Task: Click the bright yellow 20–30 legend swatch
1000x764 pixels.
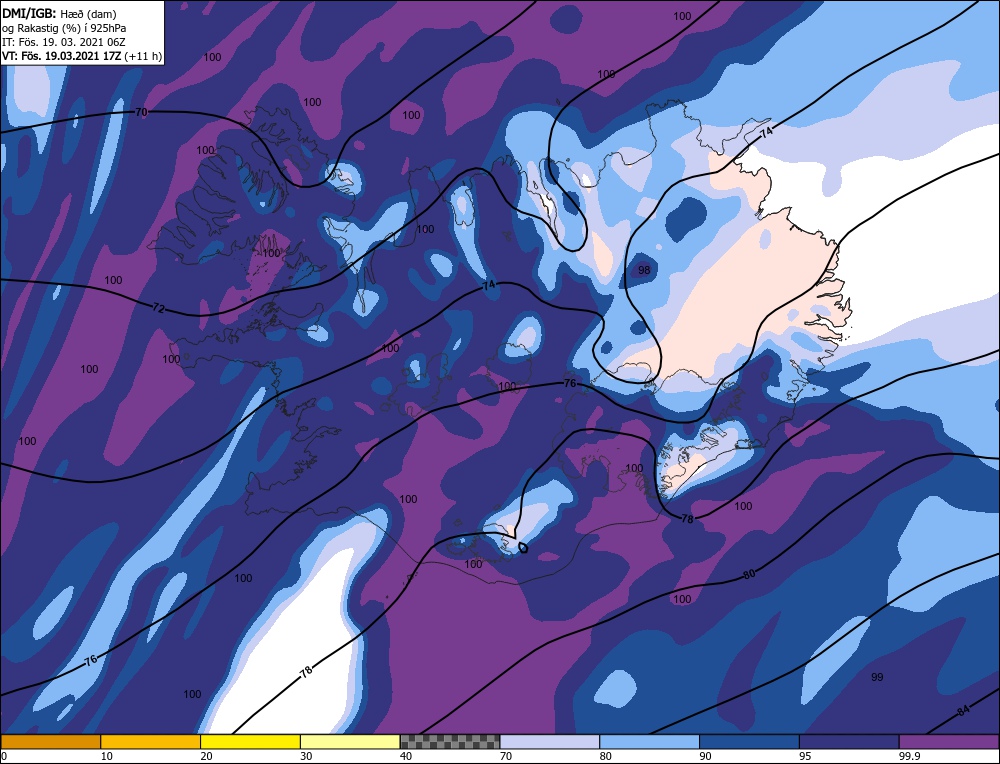Action: click(250, 741)
